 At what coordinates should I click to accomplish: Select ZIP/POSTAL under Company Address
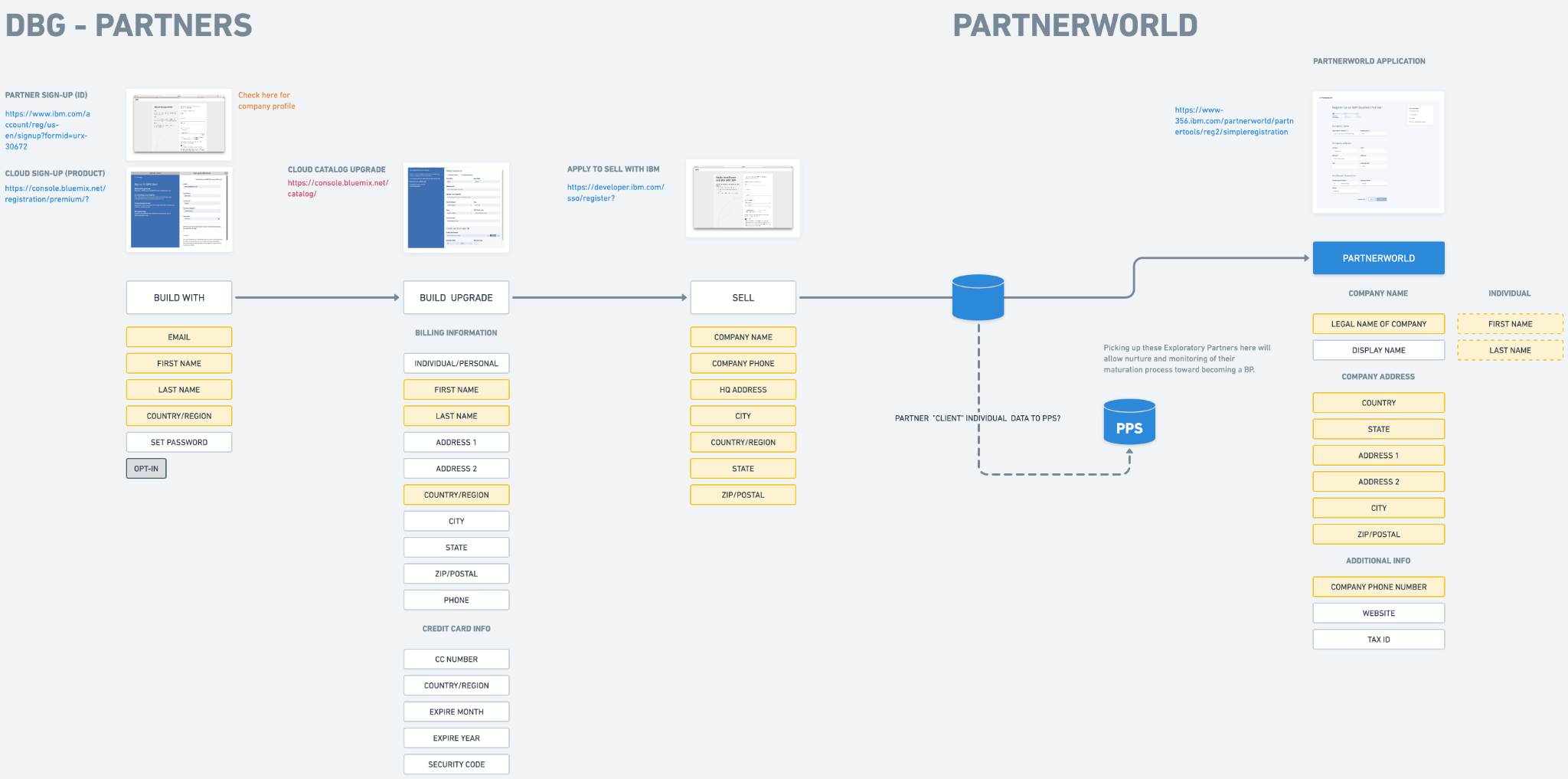pos(1378,534)
